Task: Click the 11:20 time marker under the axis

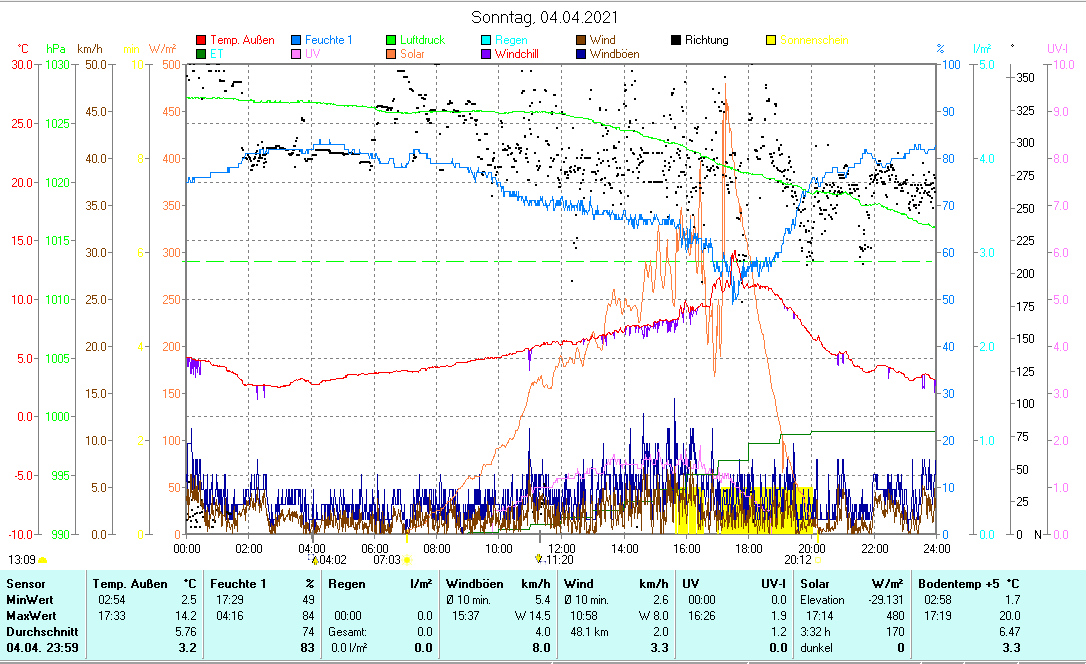Action: click(558, 560)
